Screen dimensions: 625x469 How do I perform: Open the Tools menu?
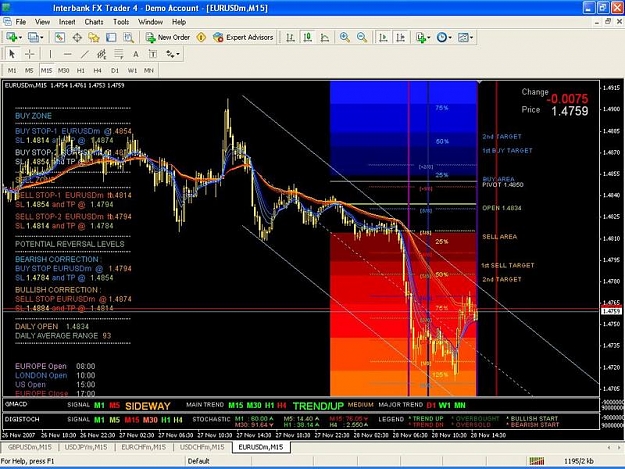121,22
